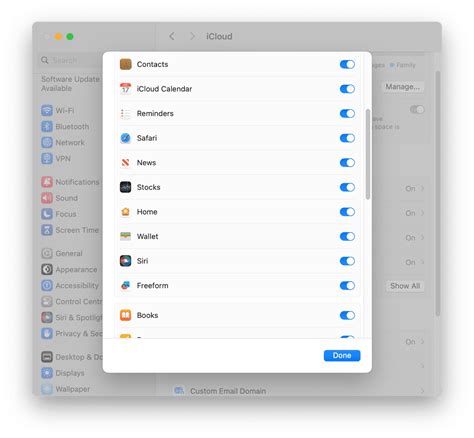Click the Safari compass icon
This screenshot has width=474, height=438.
coord(126,138)
